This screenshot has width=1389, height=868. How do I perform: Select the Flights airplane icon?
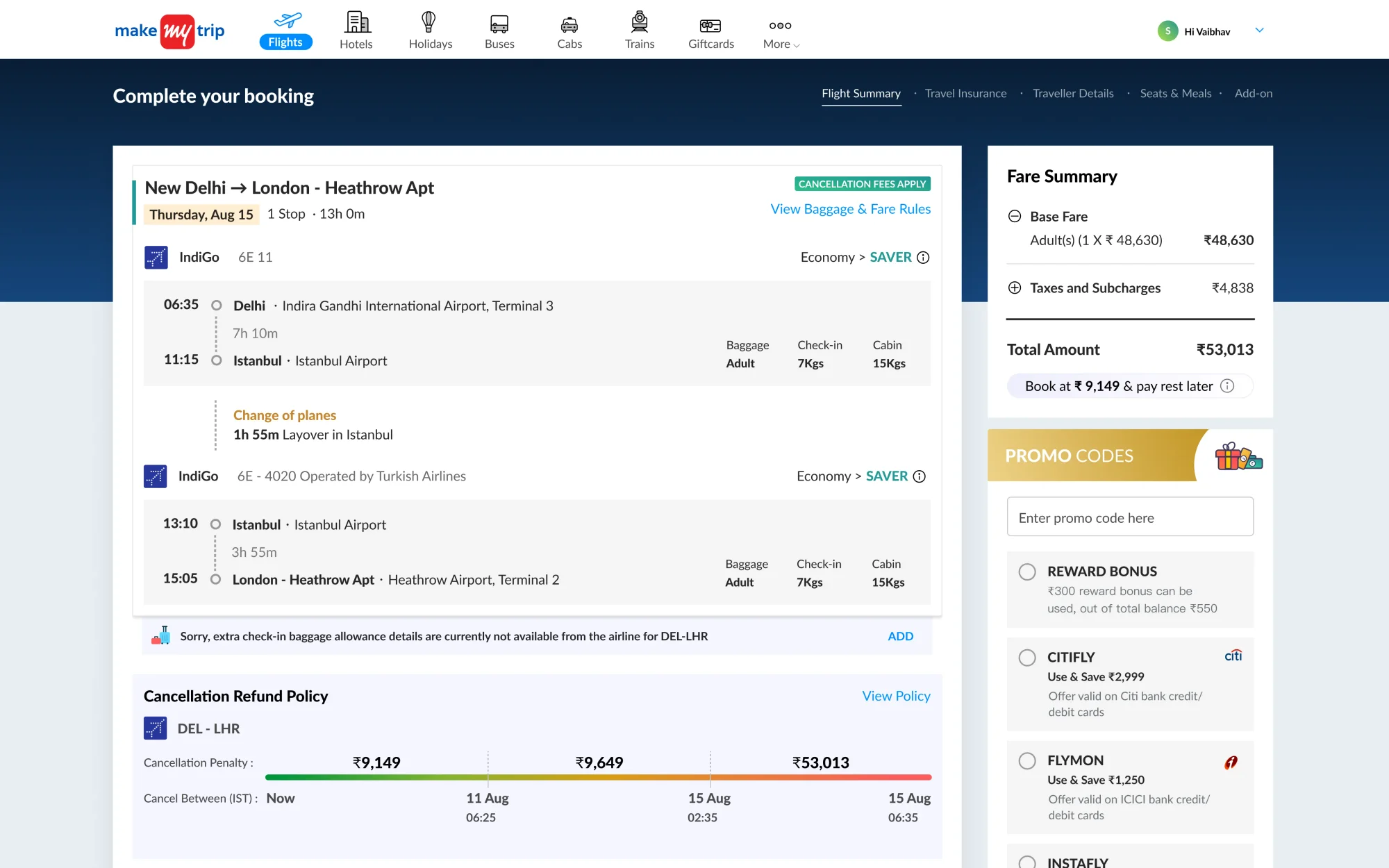click(x=287, y=20)
